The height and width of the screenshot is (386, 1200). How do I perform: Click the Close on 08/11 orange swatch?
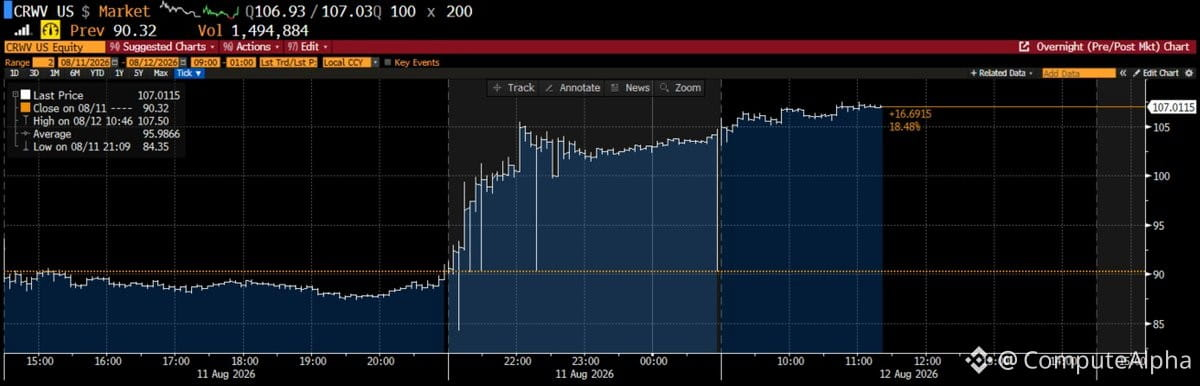coord(25,108)
